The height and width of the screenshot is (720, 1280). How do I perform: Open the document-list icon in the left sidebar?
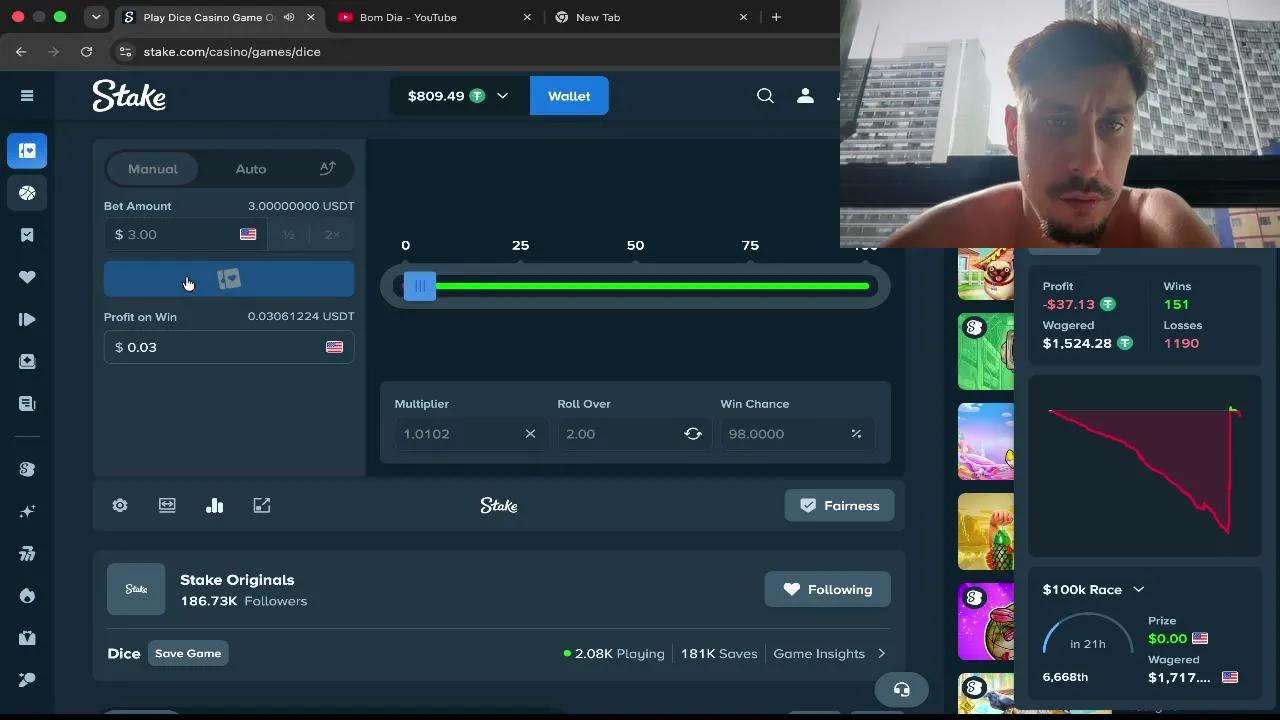[27, 403]
